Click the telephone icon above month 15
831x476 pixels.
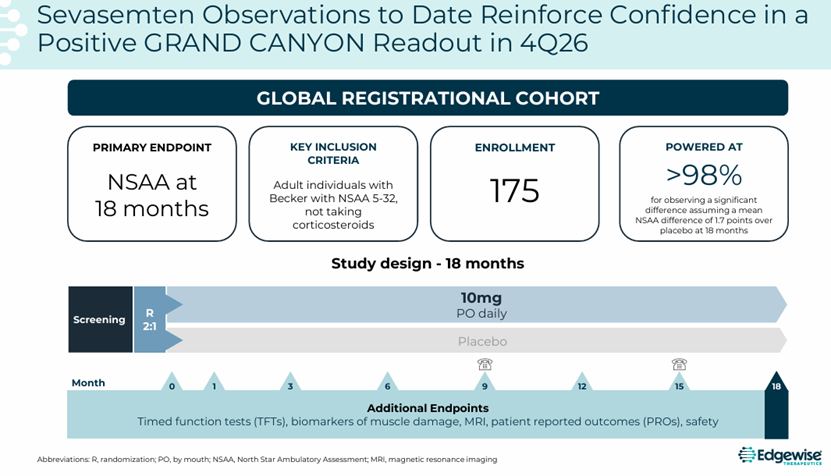tap(679, 364)
